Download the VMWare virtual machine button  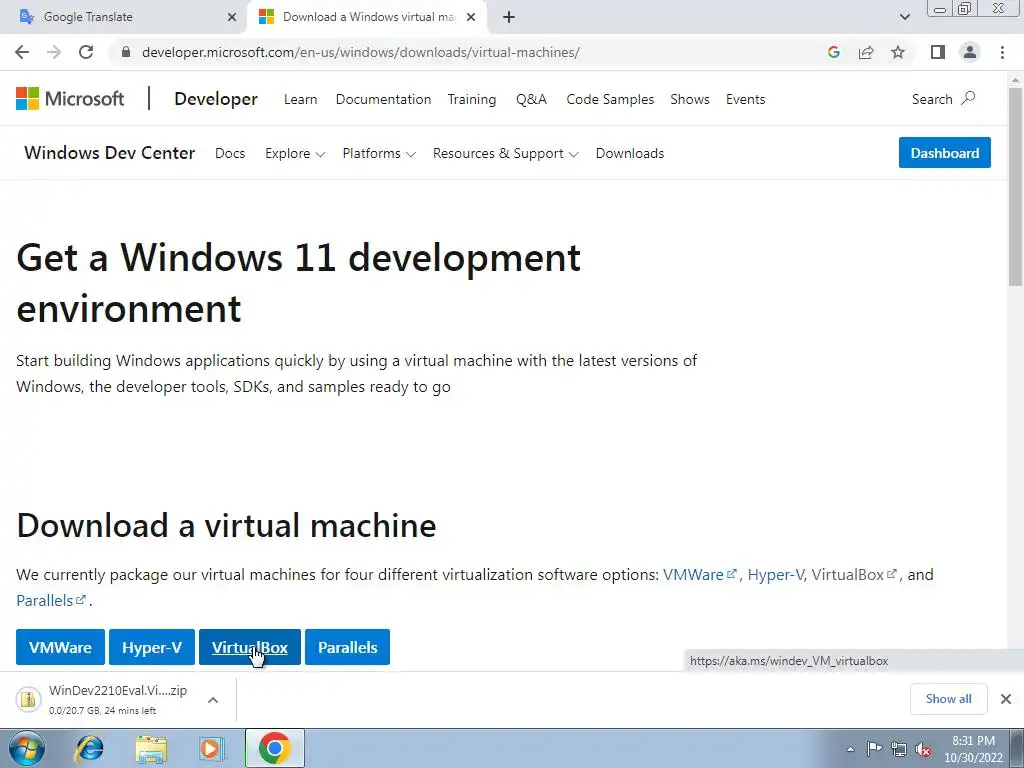point(60,647)
